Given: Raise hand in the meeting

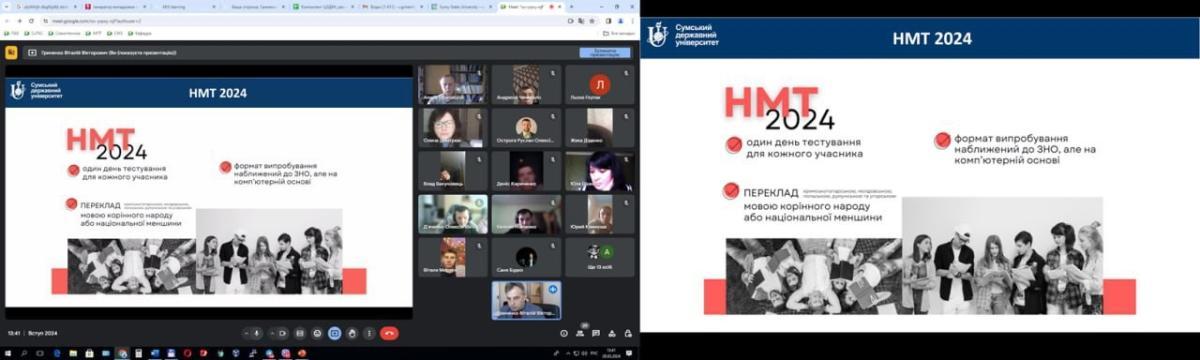Looking at the screenshot, I should coord(352,333).
